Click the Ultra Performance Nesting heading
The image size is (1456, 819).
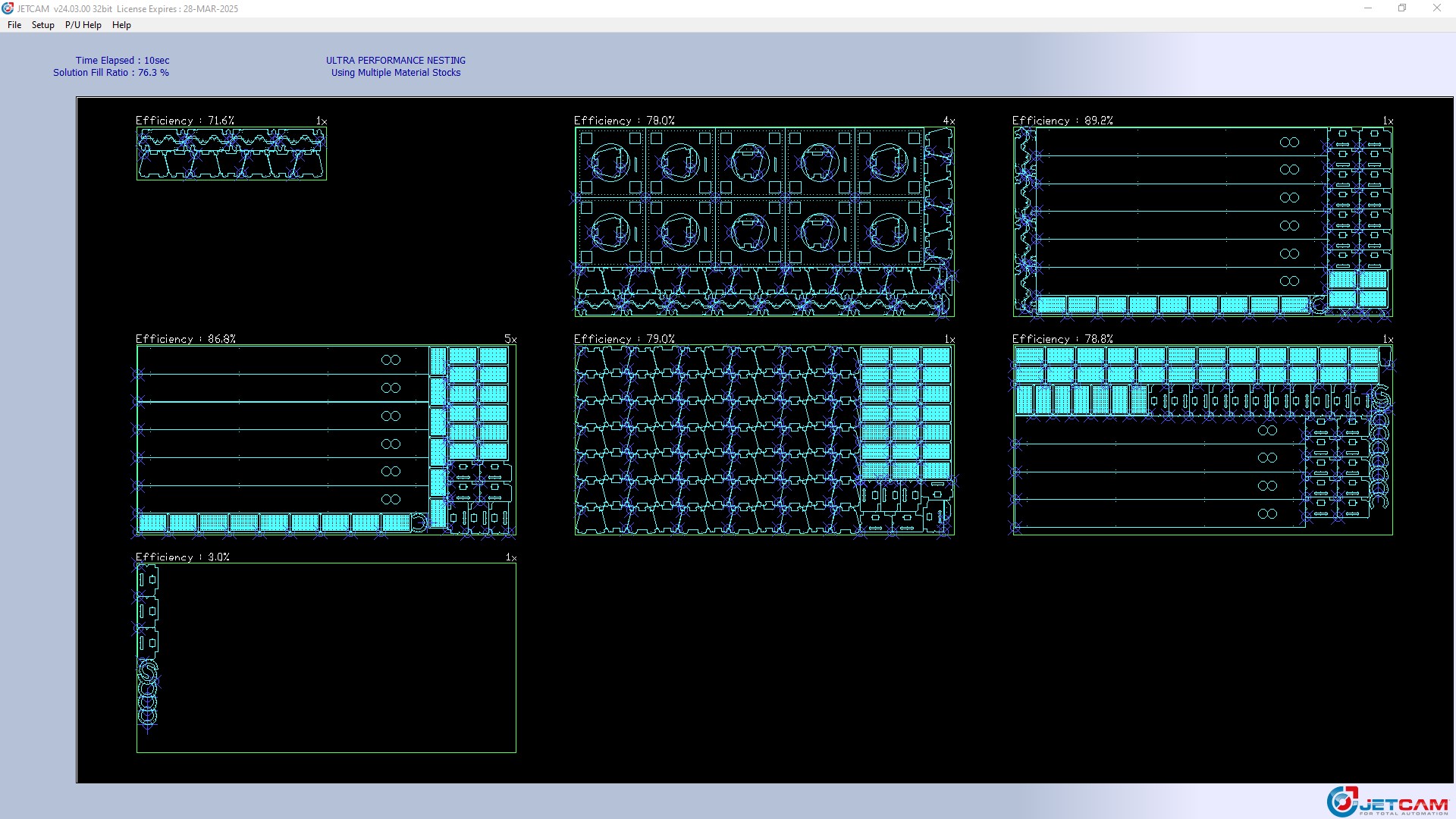click(x=395, y=61)
